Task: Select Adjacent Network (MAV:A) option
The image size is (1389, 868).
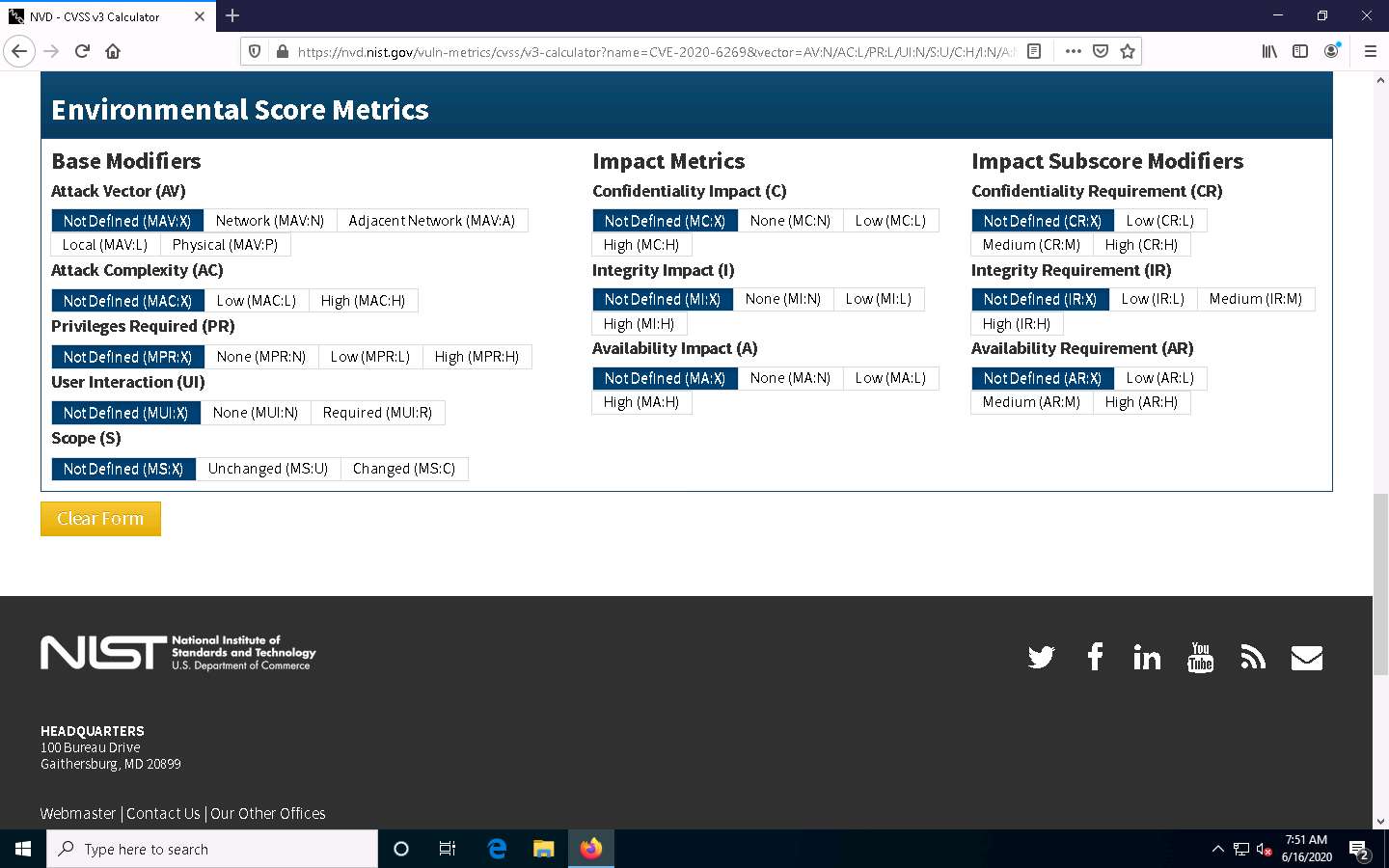Action: pos(432,221)
